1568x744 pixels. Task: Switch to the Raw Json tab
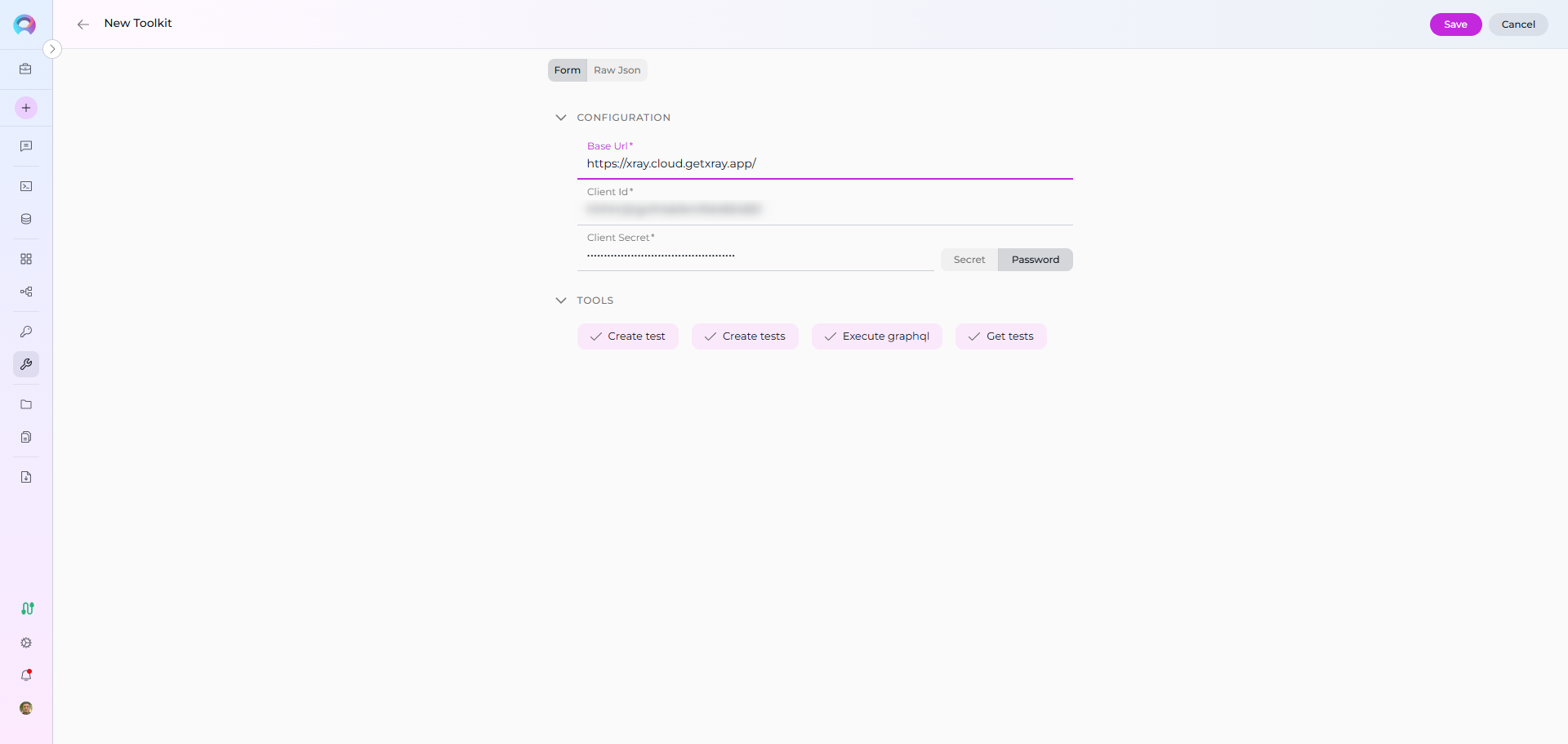point(617,70)
